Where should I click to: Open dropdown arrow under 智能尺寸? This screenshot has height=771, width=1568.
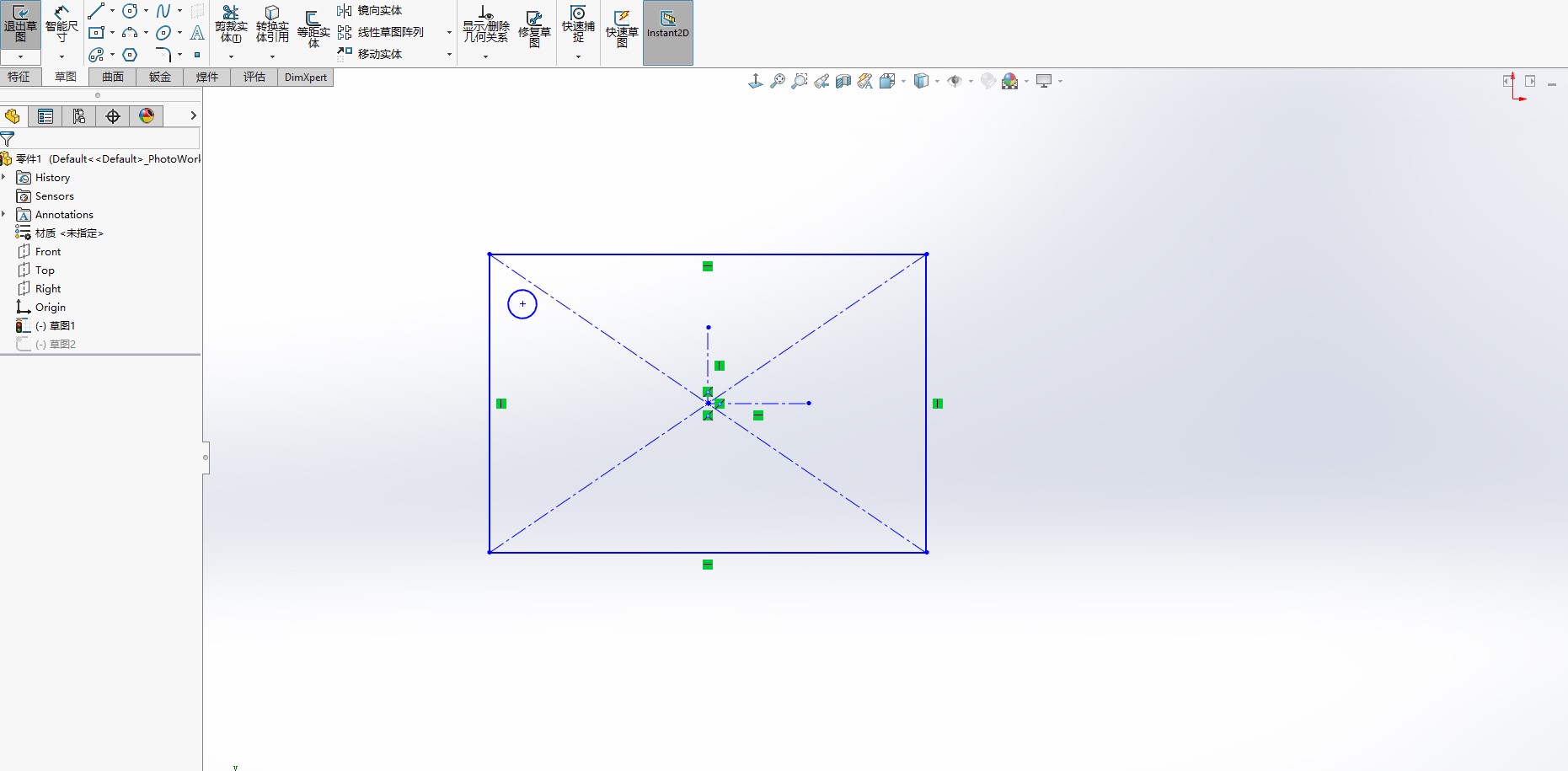(x=62, y=57)
